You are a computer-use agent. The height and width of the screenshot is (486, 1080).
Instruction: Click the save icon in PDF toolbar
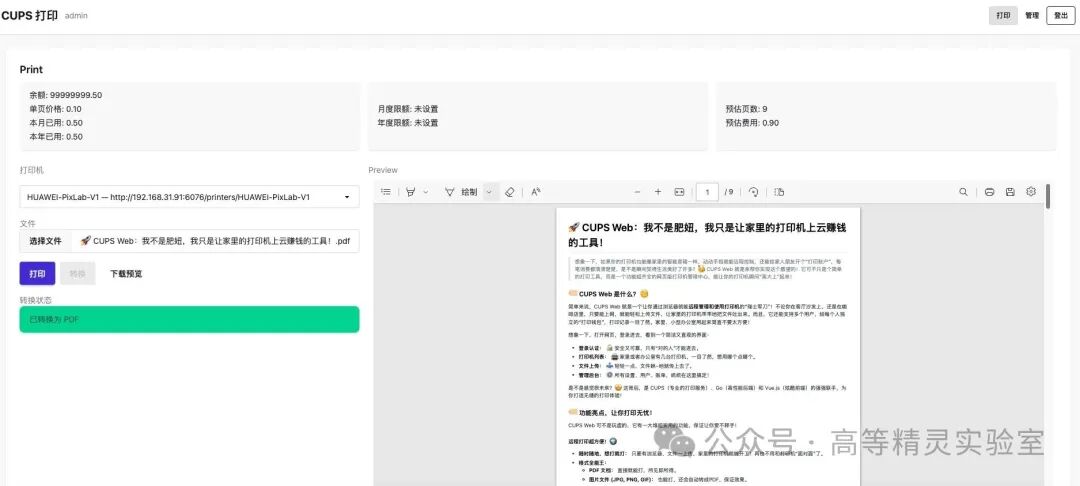(1010, 192)
